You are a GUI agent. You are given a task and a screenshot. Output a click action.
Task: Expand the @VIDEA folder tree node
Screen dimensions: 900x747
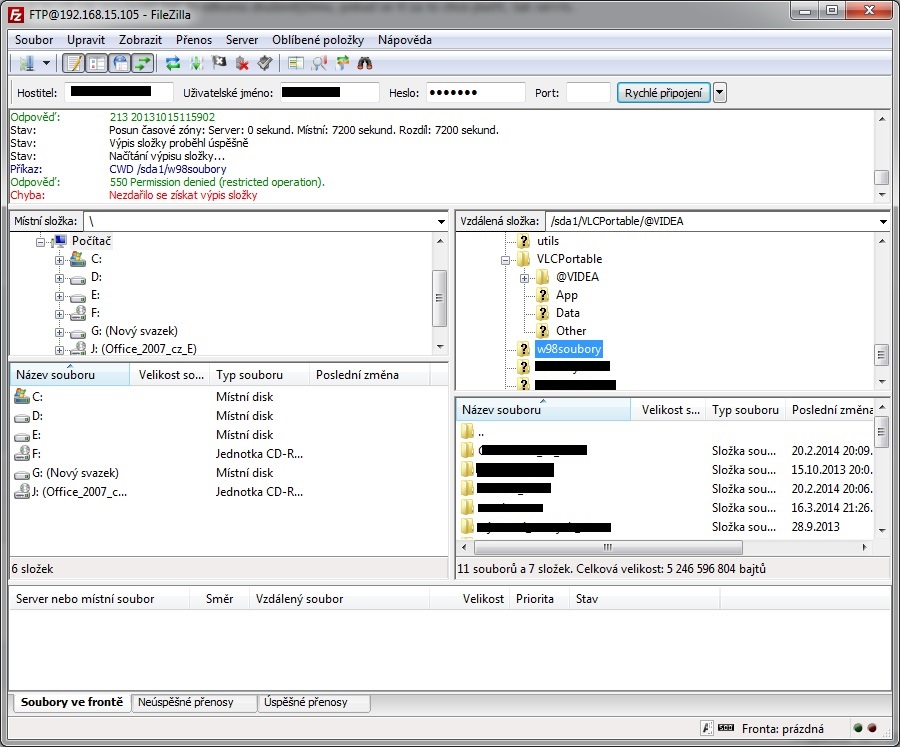(525, 277)
